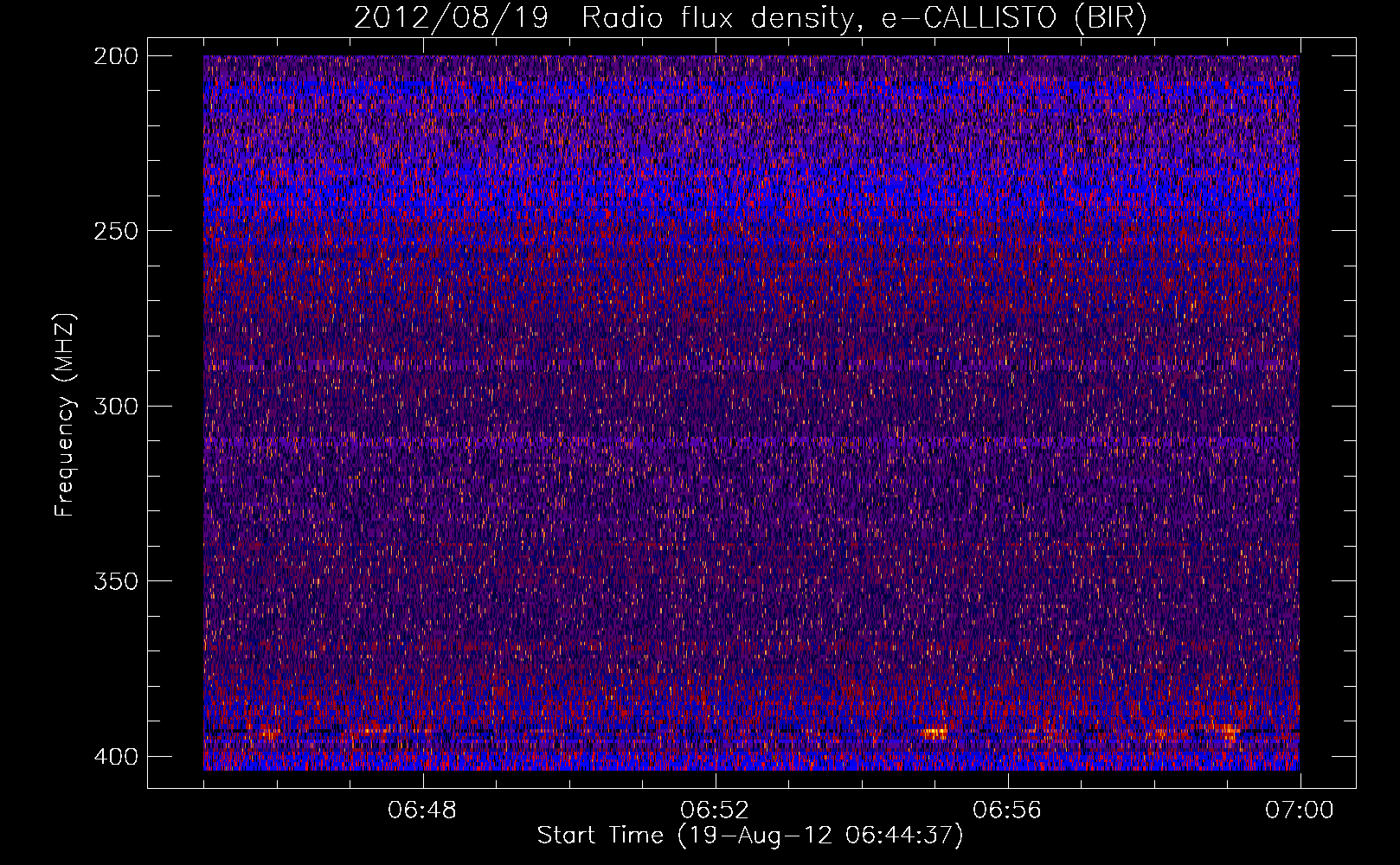The width and height of the screenshot is (1400, 865).
Task: Click the 350 frequency tick label
Action: tap(115, 581)
